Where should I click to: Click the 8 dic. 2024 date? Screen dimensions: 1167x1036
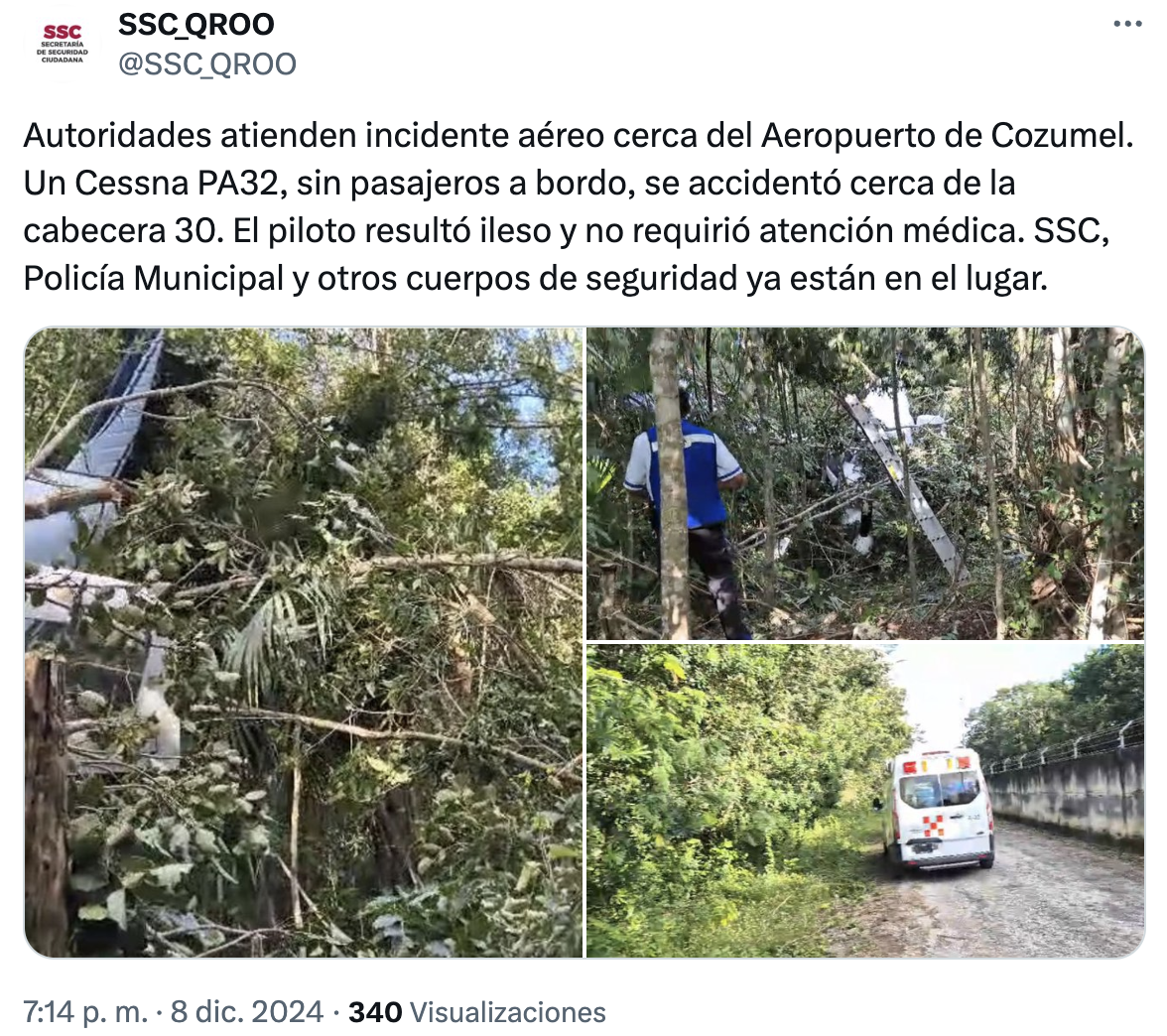point(246,1012)
